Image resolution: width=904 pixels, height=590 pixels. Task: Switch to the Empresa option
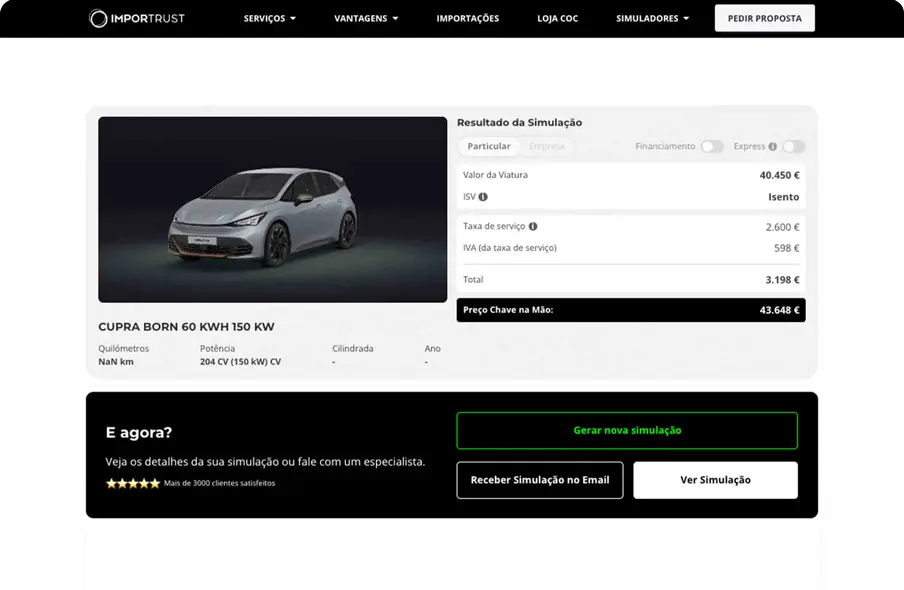point(547,147)
